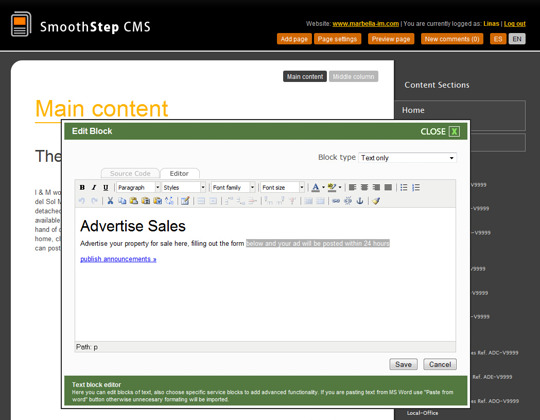This screenshot has width=540, height=420.
Task: Open the Styles dropdown
Action: coord(184,187)
